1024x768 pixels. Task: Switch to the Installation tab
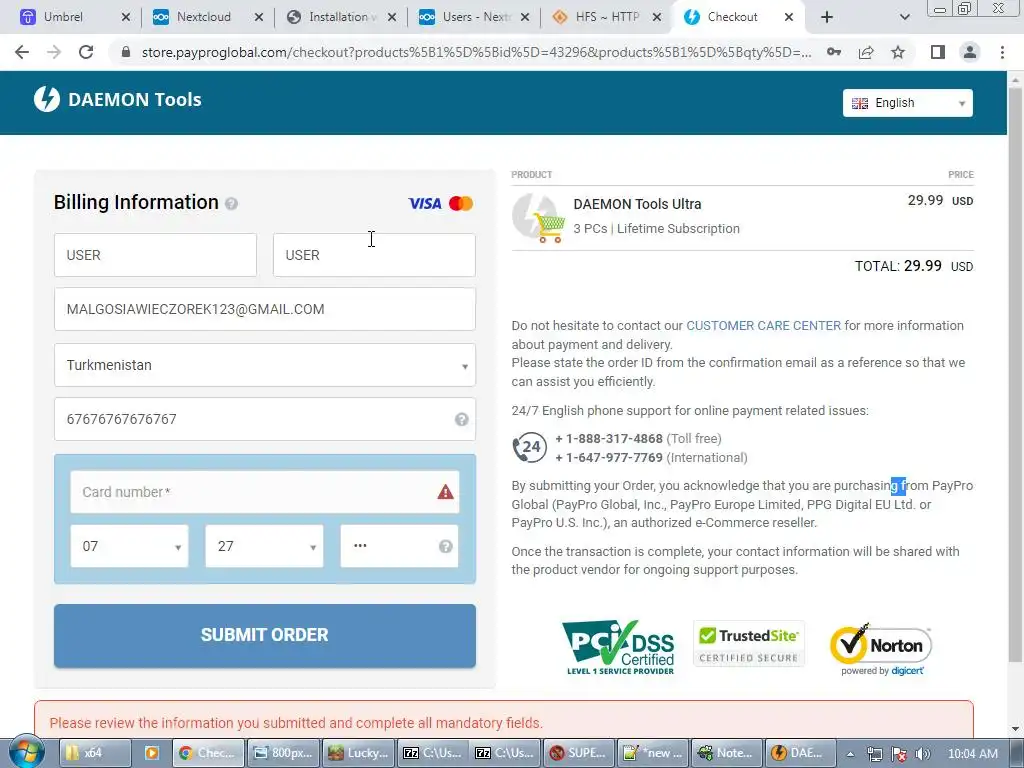(x=338, y=17)
